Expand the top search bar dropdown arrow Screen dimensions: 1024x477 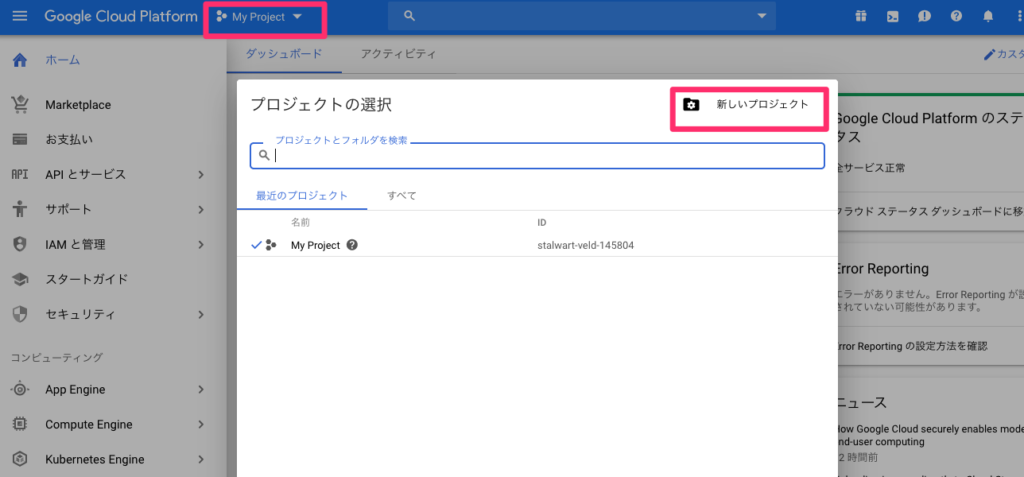(x=761, y=16)
